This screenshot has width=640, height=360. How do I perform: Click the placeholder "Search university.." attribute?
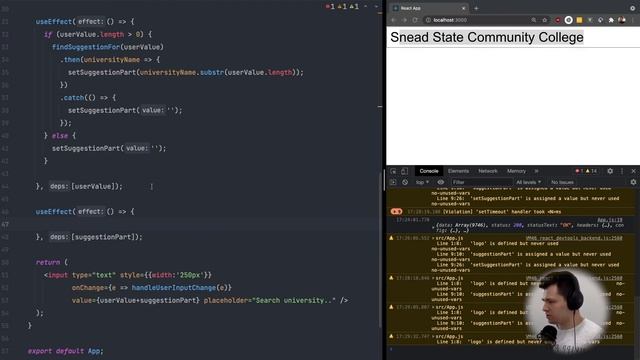269,300
